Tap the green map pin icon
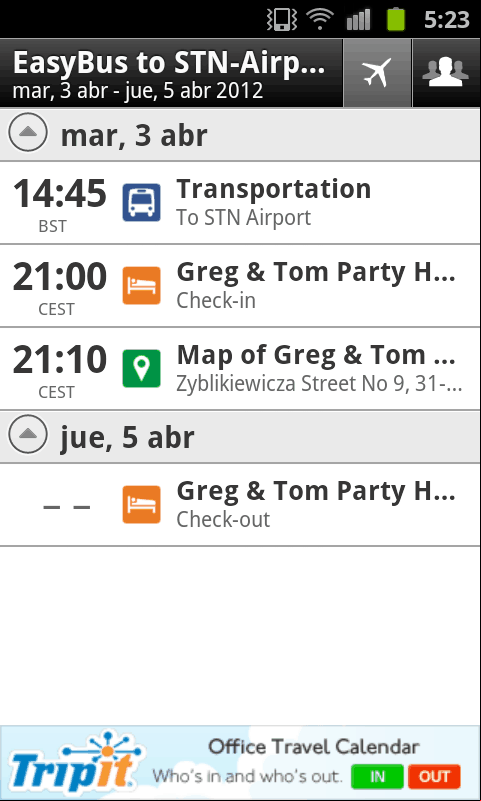481x801 pixels. point(141,368)
